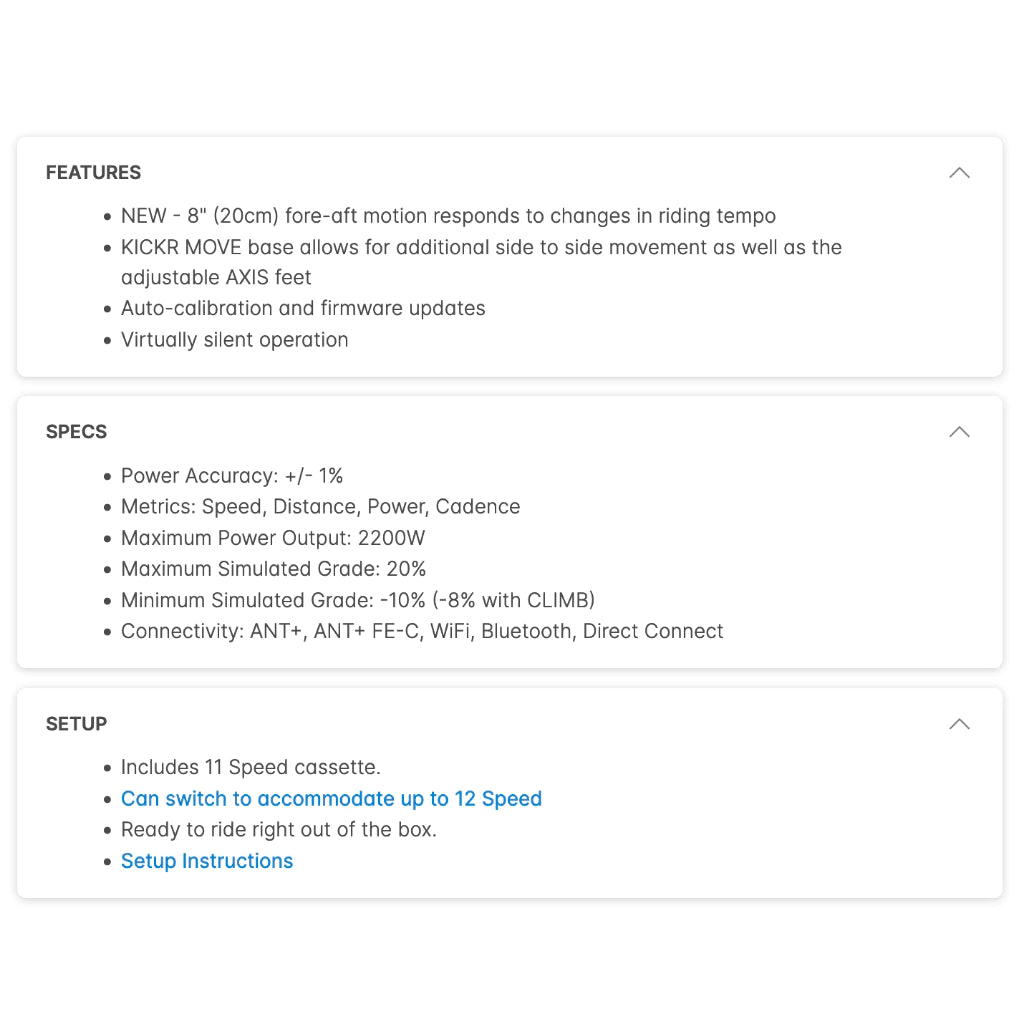Click the SPECS section heading
The width and height of the screenshot is (1024, 1024).
tap(77, 432)
